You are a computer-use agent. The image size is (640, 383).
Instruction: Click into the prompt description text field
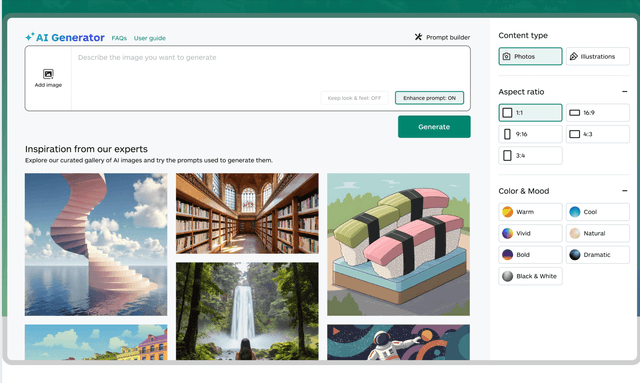click(x=271, y=78)
